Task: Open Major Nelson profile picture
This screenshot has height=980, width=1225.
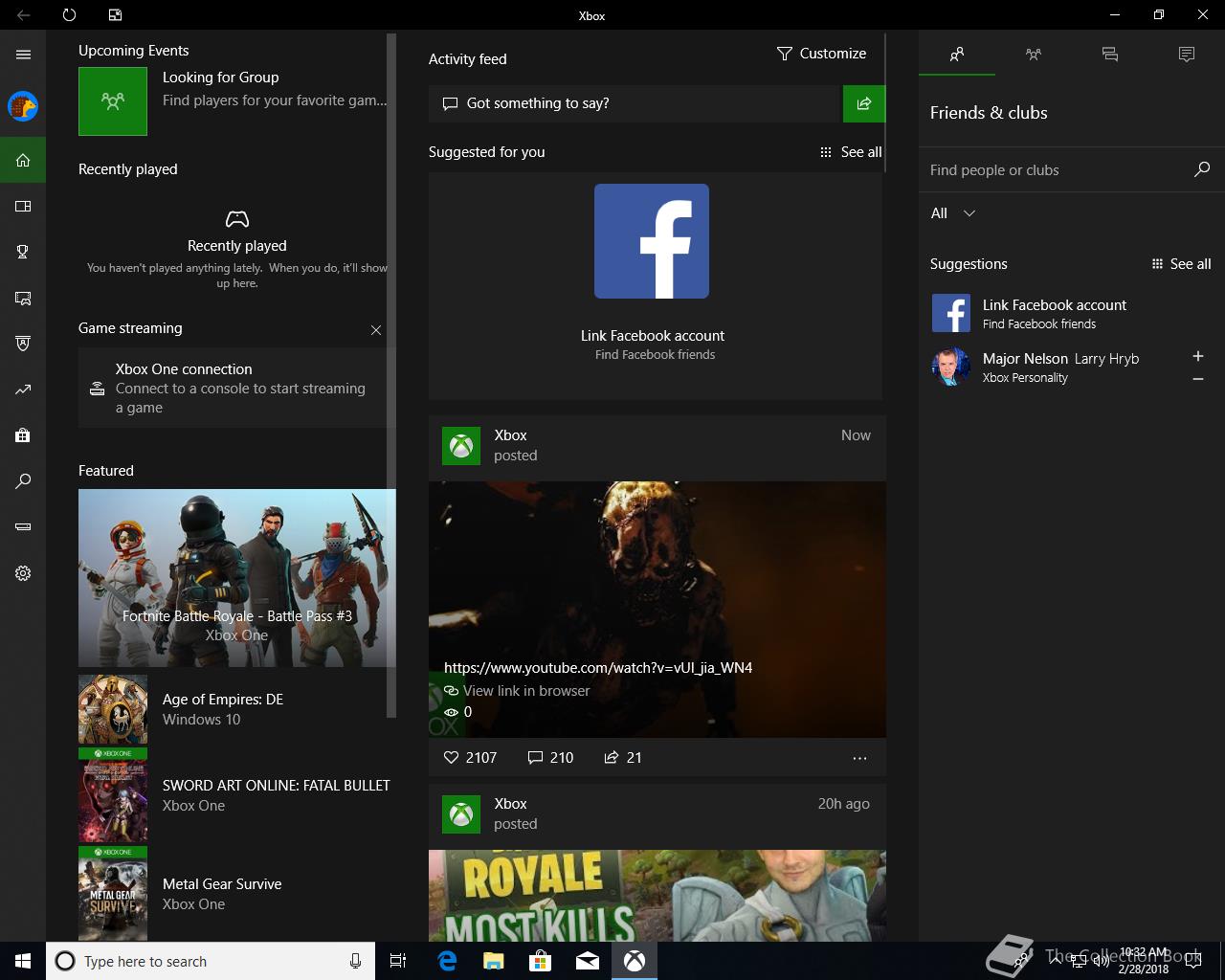Action: tap(951, 367)
